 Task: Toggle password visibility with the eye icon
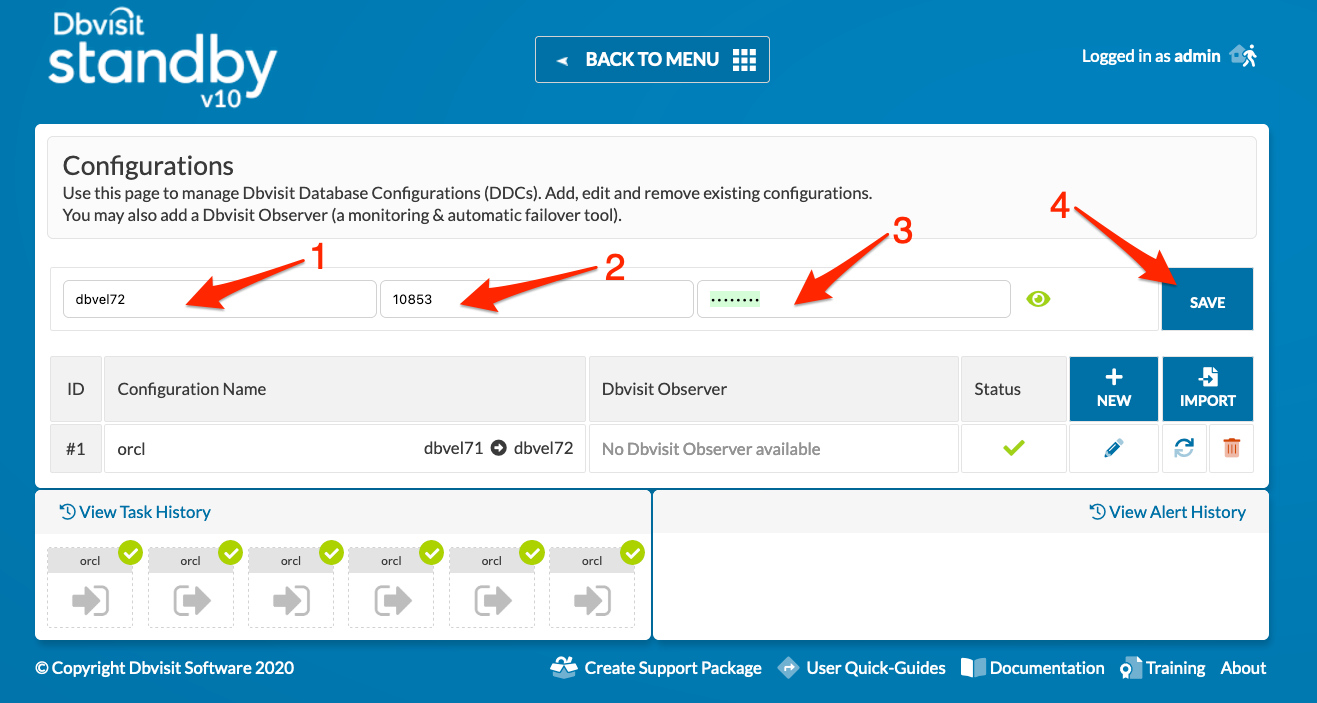pos(1039,298)
